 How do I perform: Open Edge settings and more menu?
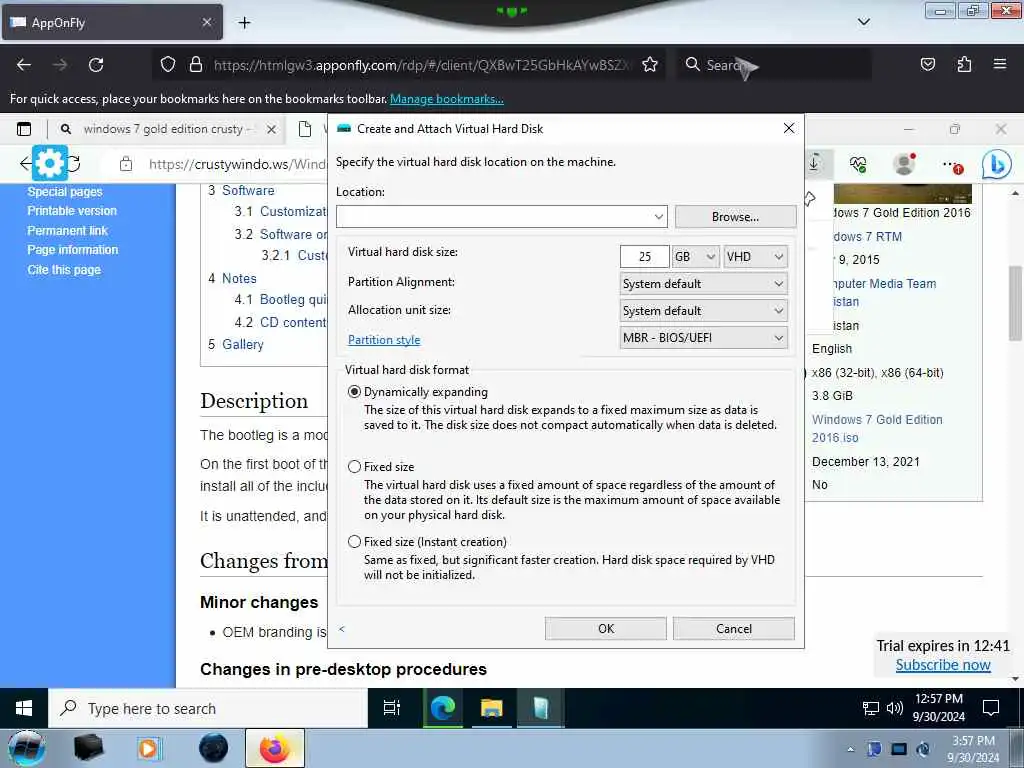[952, 165]
